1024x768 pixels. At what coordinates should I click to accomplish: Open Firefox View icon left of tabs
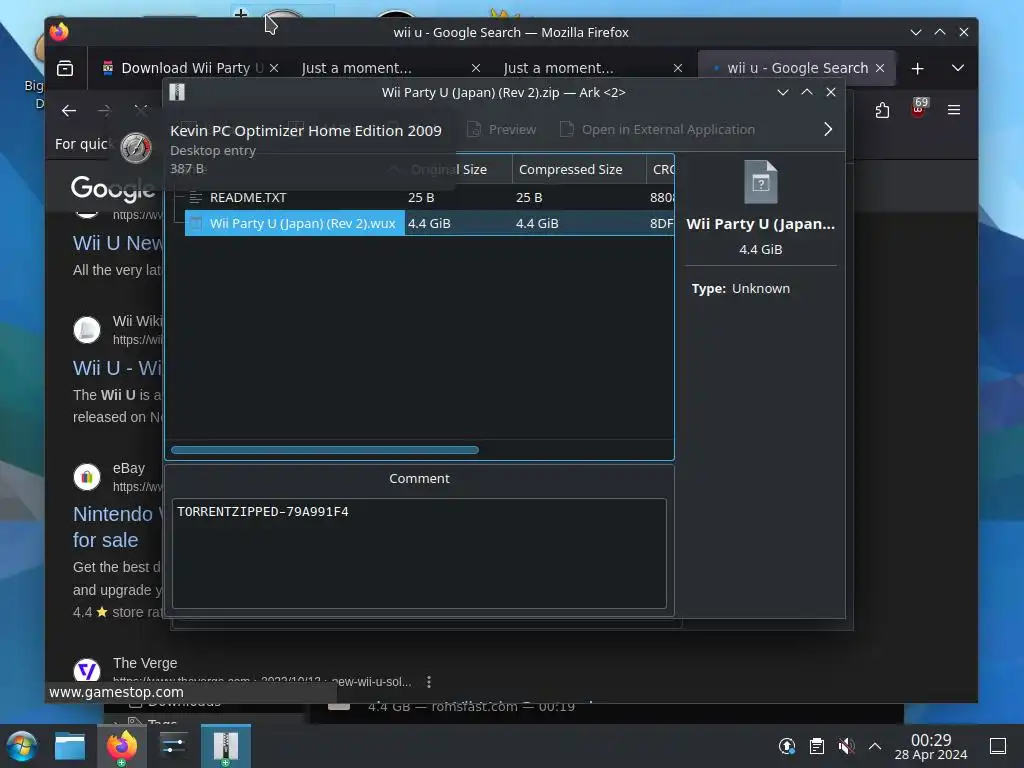[x=65, y=68]
